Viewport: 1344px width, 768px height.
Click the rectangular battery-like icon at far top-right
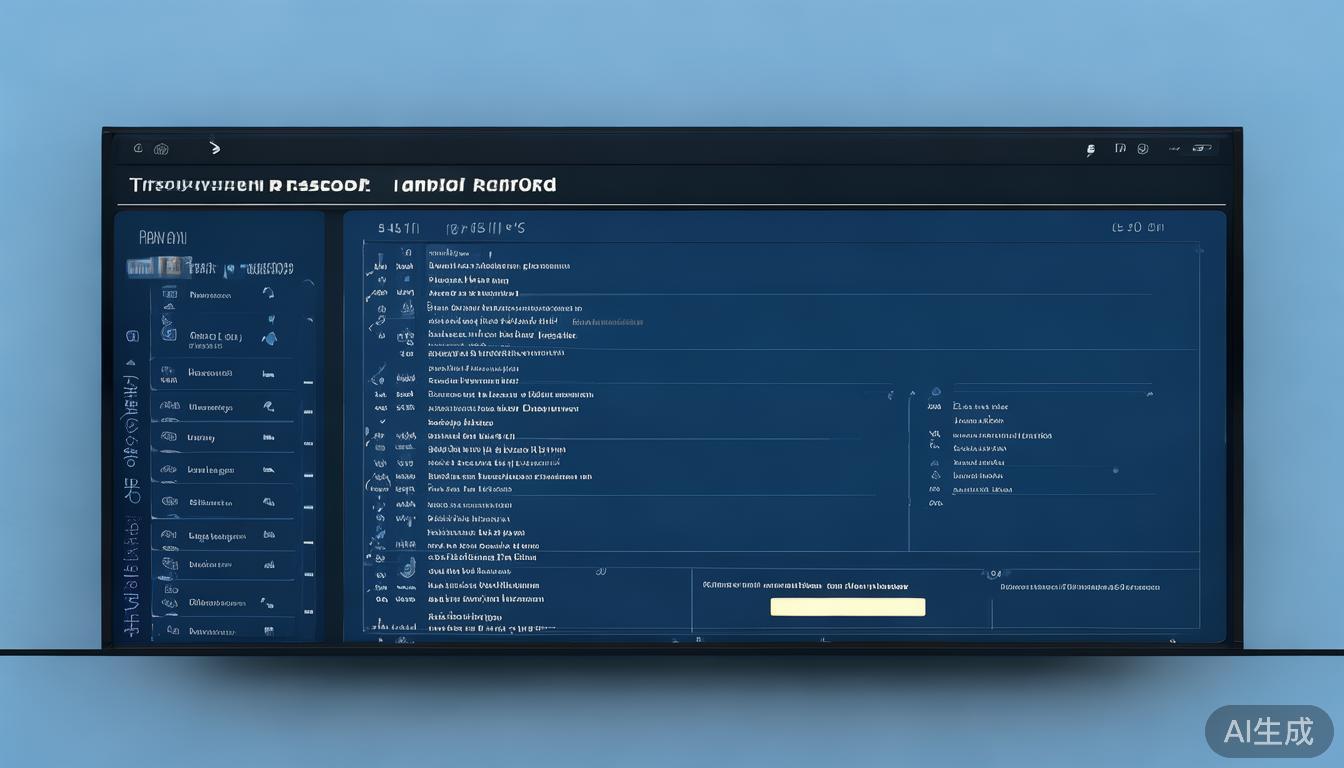[x=1201, y=148]
